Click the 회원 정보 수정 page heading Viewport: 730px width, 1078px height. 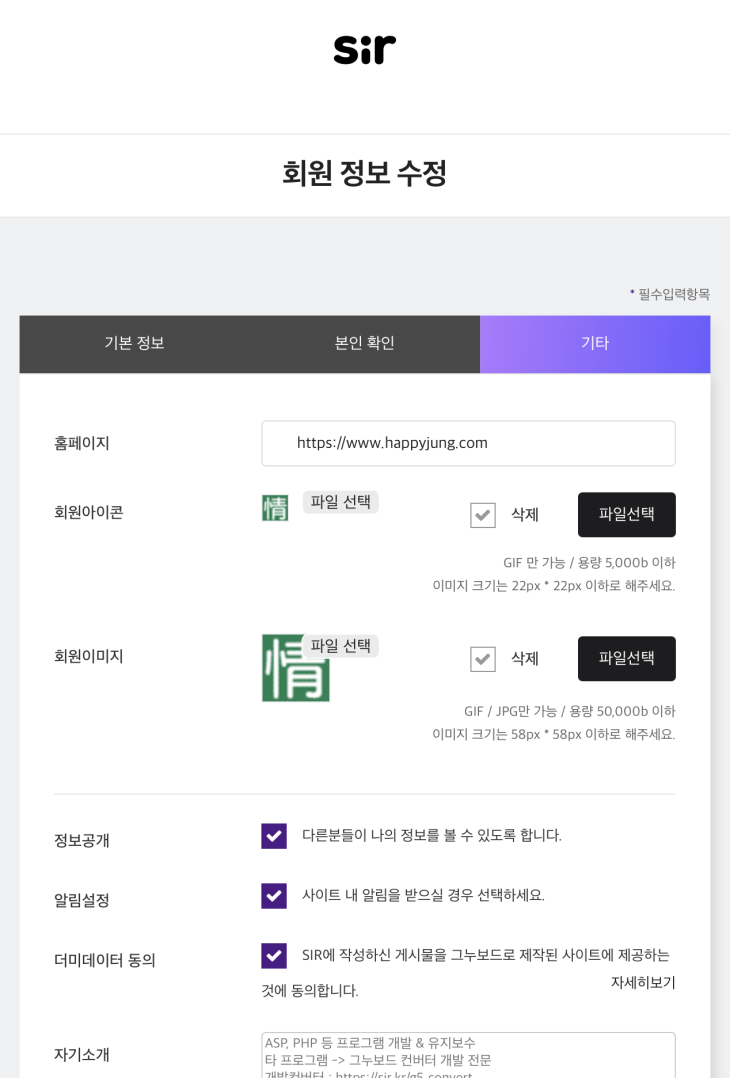[x=364, y=173]
